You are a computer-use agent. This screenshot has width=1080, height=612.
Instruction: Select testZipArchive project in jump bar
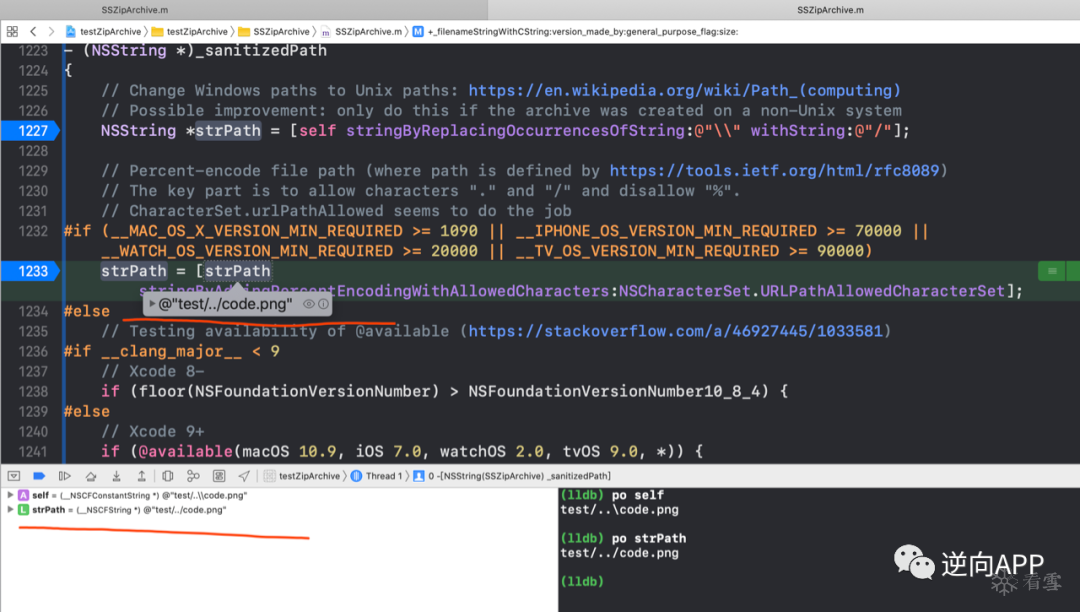[x=103, y=32]
